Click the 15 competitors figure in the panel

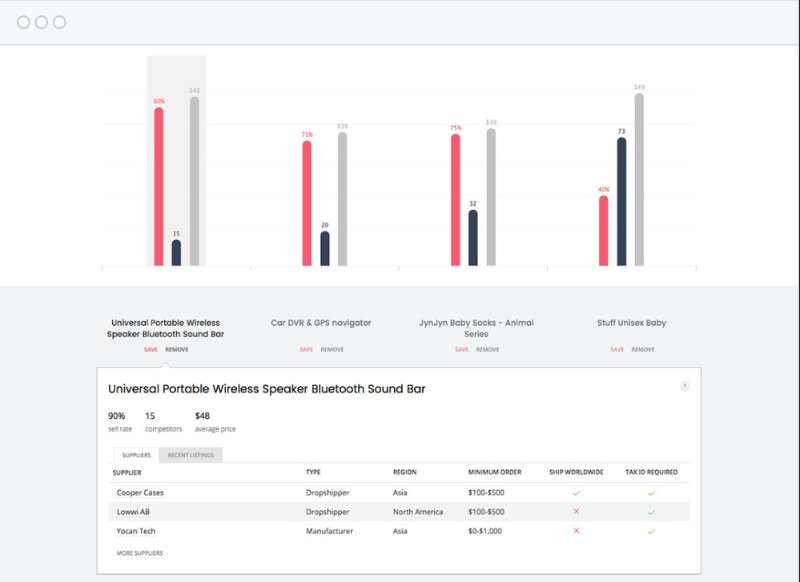click(149, 416)
